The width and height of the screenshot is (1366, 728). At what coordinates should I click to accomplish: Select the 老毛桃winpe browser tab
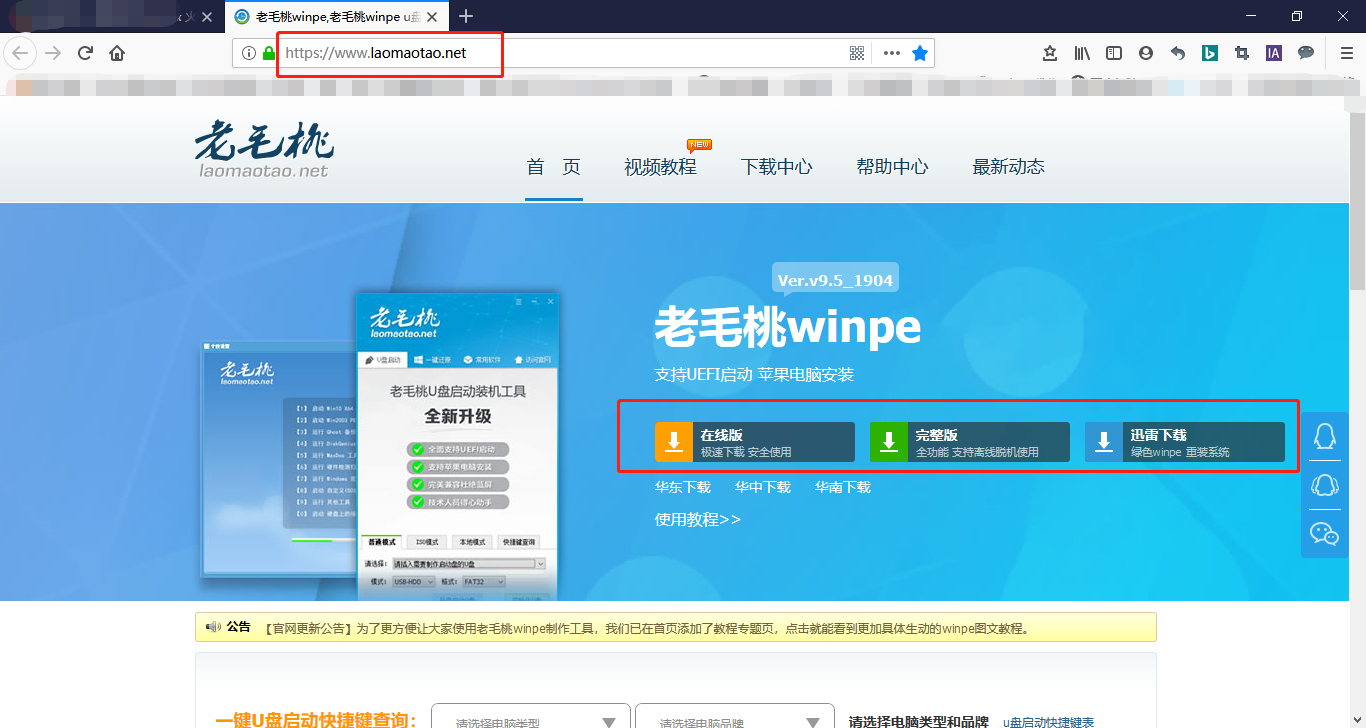point(336,17)
